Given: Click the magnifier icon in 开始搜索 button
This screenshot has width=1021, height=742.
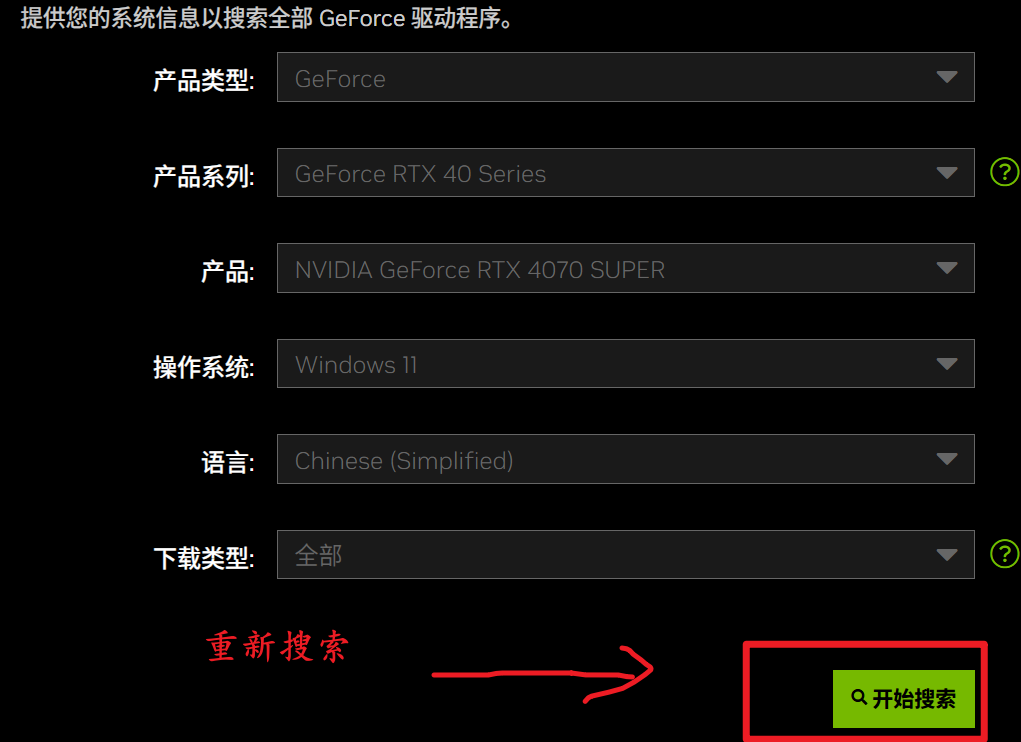Looking at the screenshot, I should coord(859,698).
